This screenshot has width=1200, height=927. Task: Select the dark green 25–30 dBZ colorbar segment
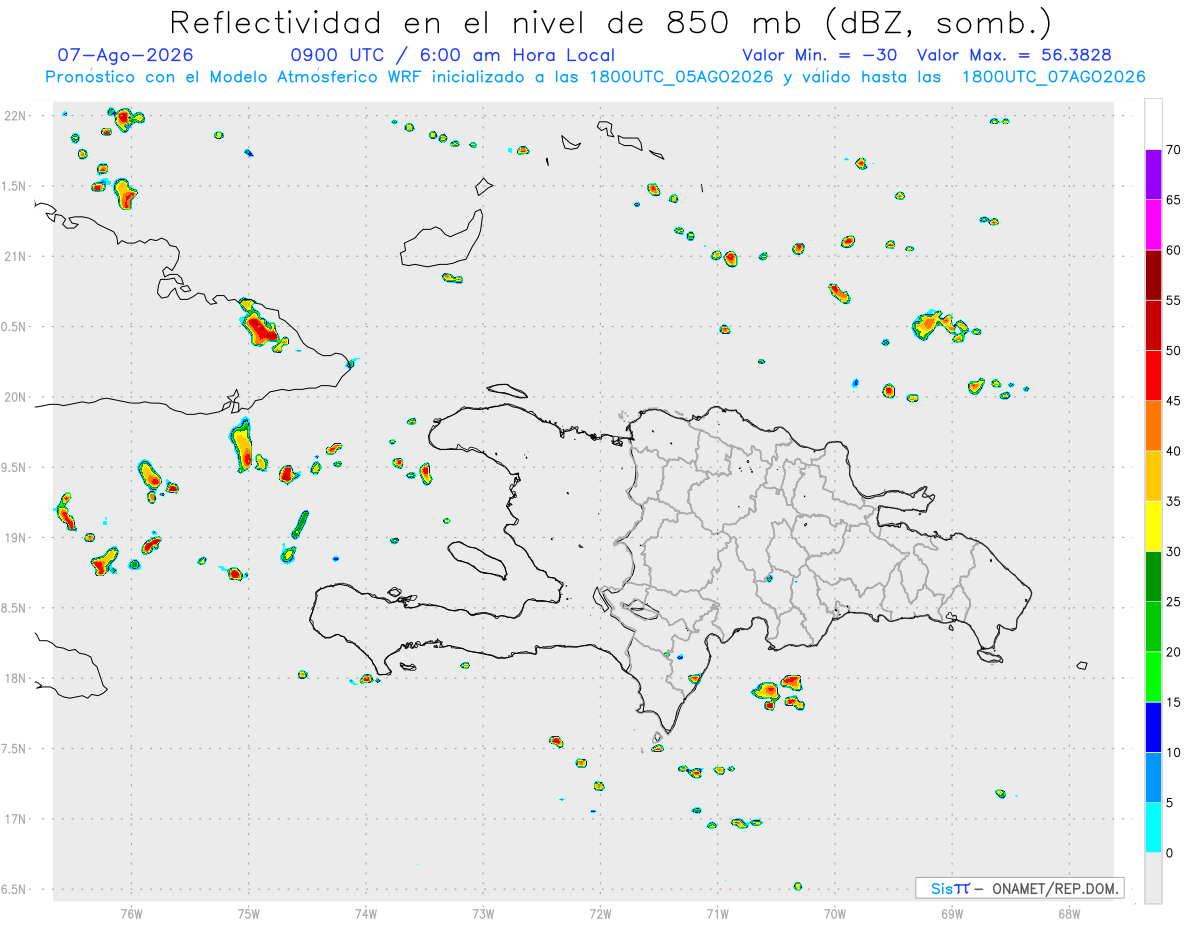(1153, 577)
